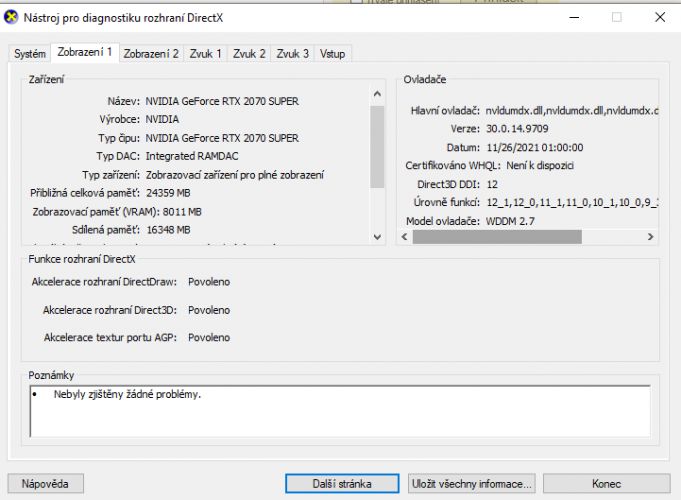Click the Typ zařízení value text

[235, 175]
